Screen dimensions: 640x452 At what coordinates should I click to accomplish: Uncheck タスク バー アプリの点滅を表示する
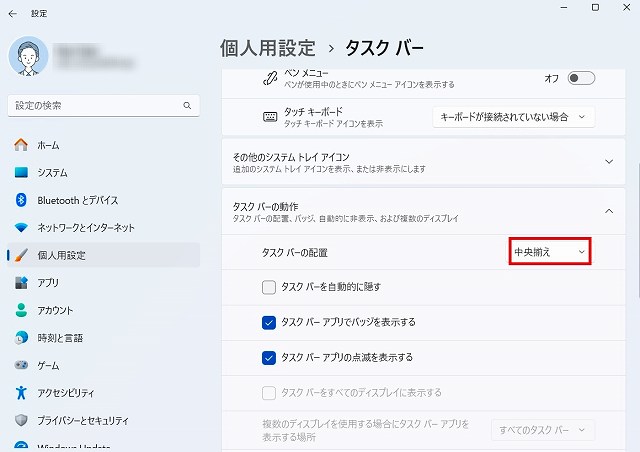coord(268,357)
